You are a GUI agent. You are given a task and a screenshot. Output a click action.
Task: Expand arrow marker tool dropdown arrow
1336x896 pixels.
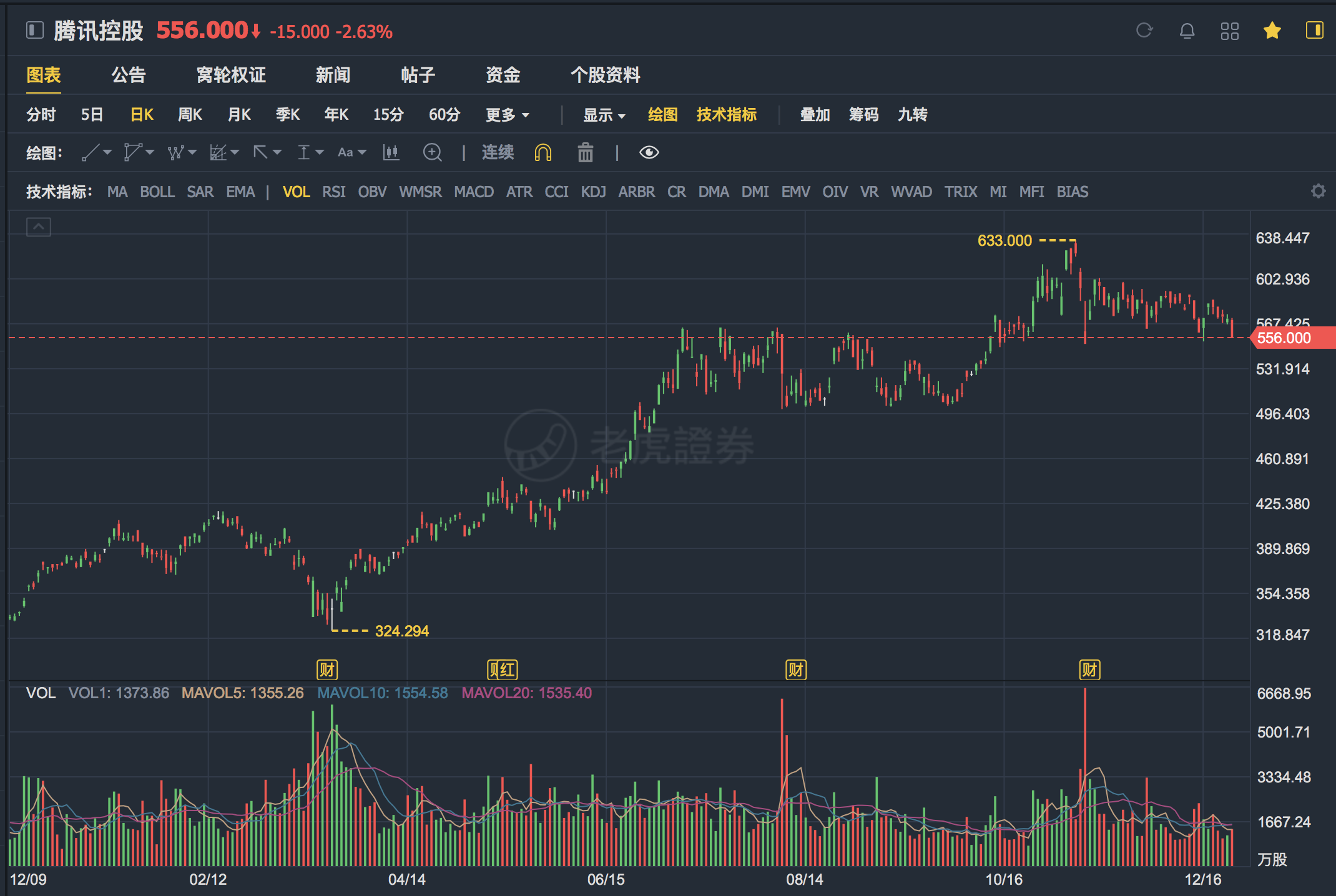tap(277, 152)
